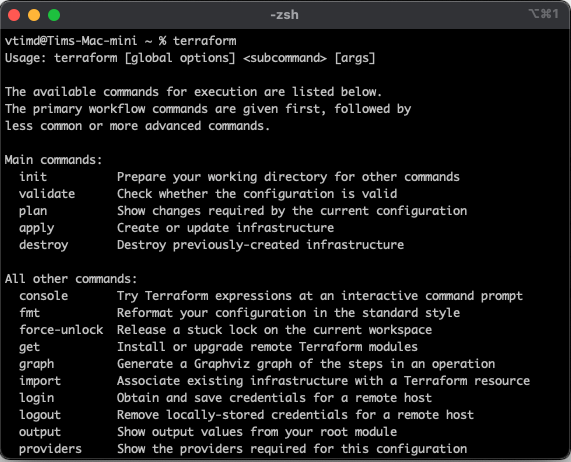Click the 'console' command name
Viewport: 571px width, 462px height.
tap(43, 296)
